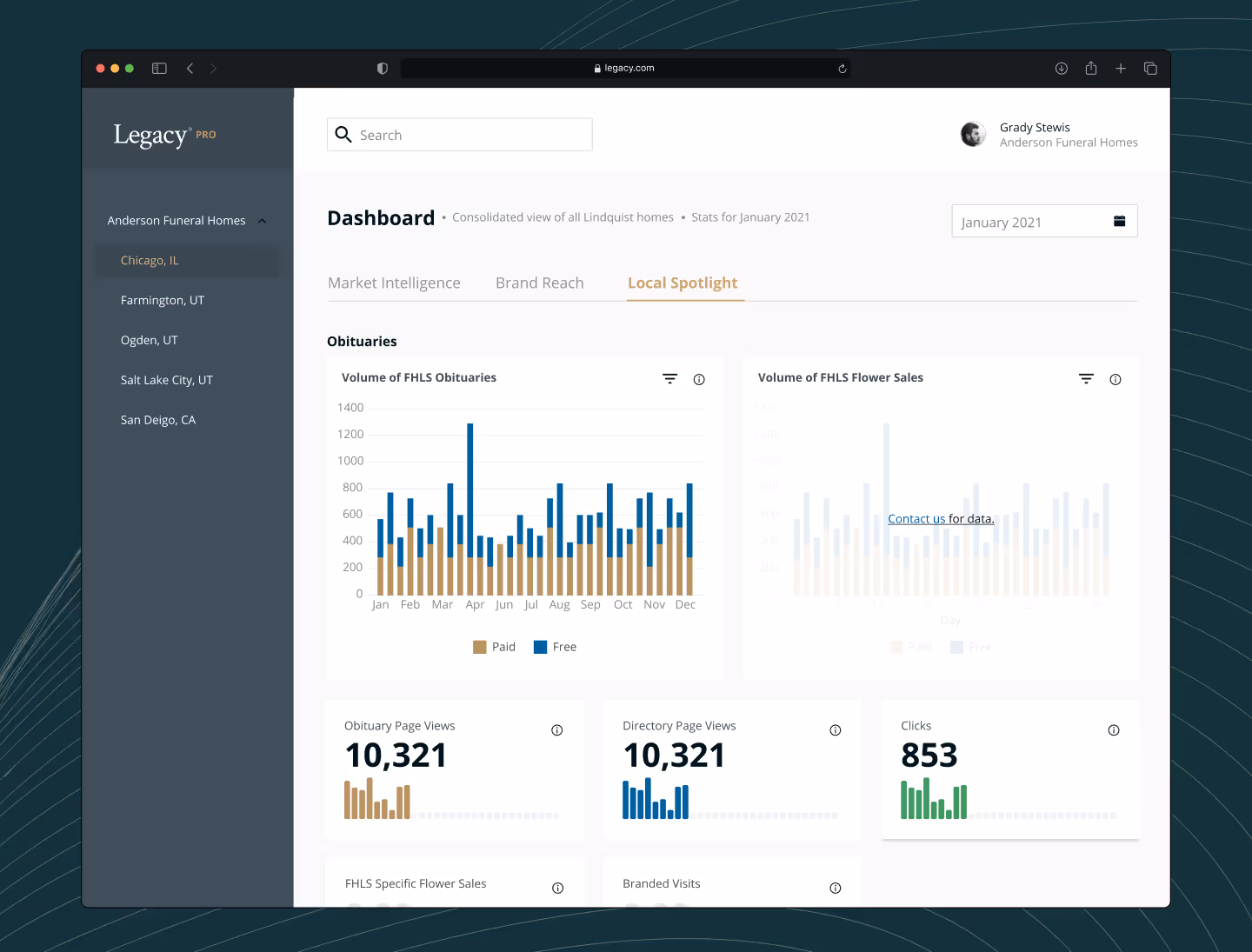Collapse the Anderson Funeral Homes location list
Image resolution: width=1252 pixels, height=952 pixels.
[262, 220]
